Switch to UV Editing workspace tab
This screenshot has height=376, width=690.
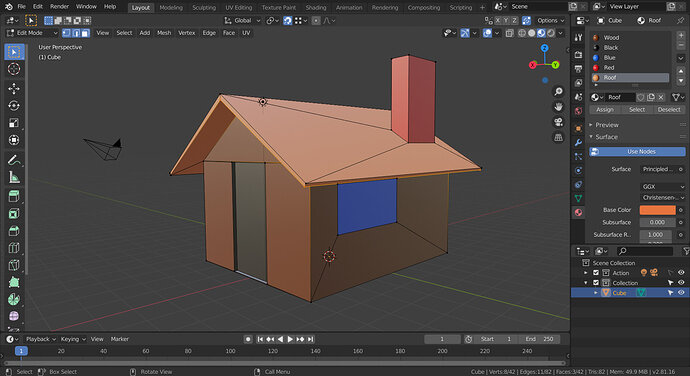point(239,7)
